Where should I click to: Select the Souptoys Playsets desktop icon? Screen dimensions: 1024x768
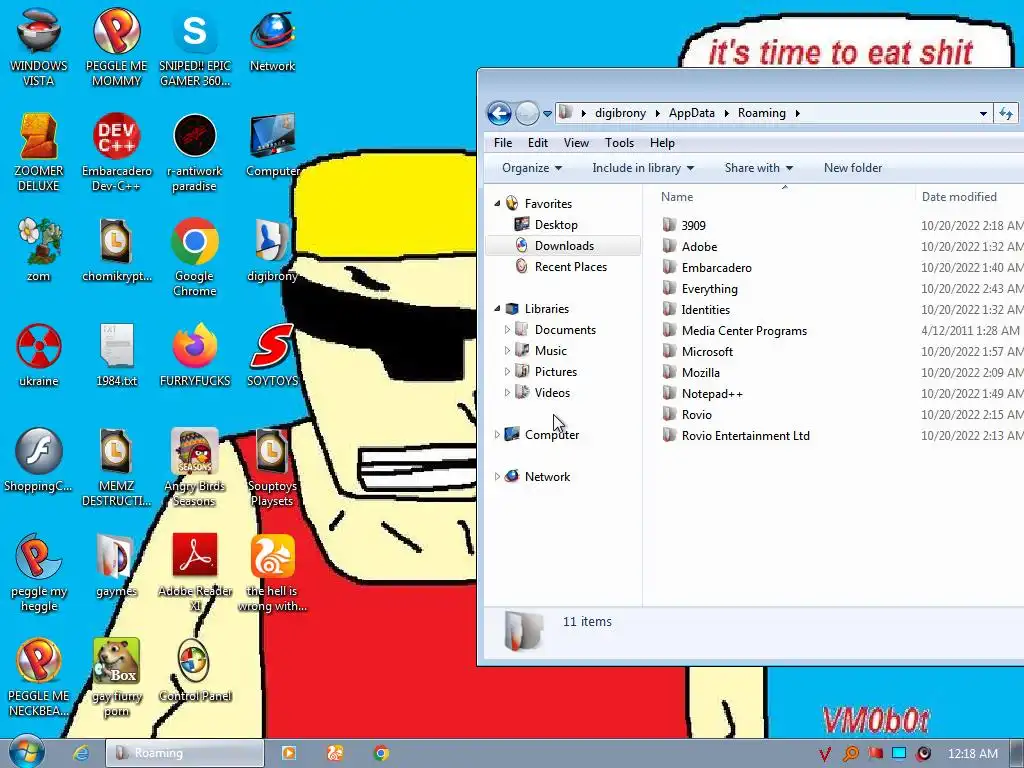point(272,468)
